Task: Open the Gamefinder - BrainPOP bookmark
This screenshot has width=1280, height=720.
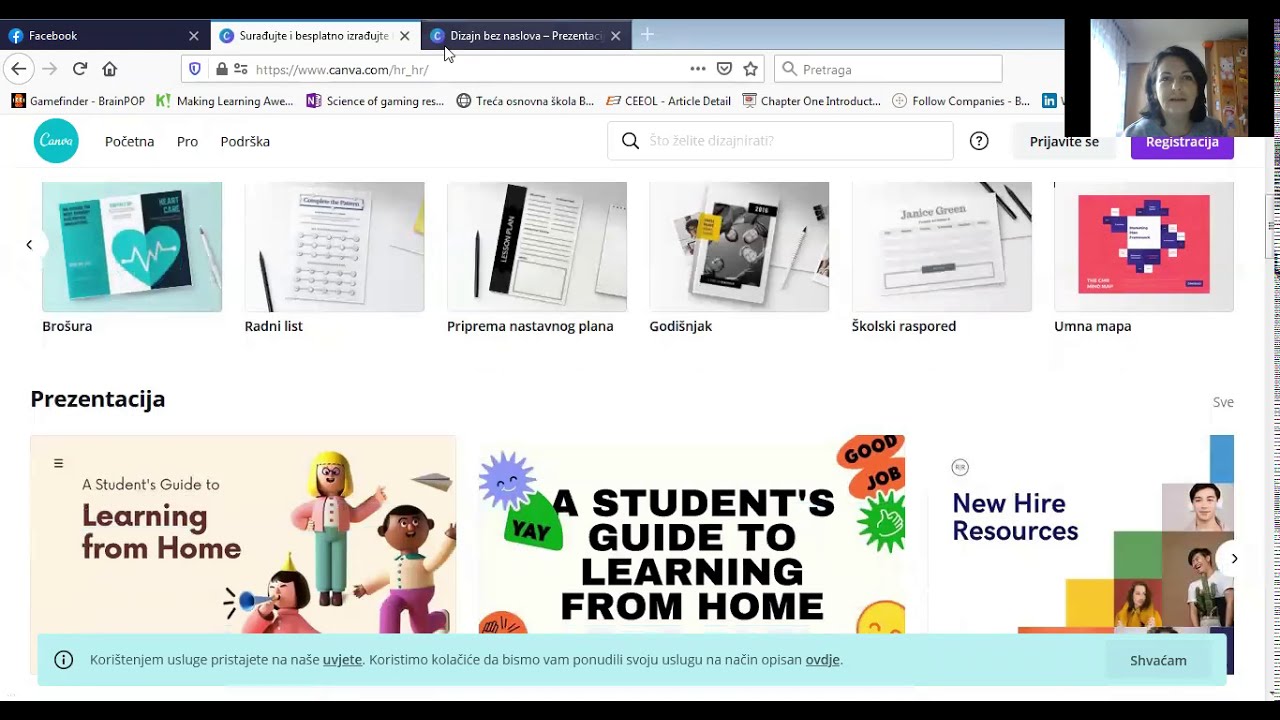Action: pyautogui.click(x=78, y=101)
